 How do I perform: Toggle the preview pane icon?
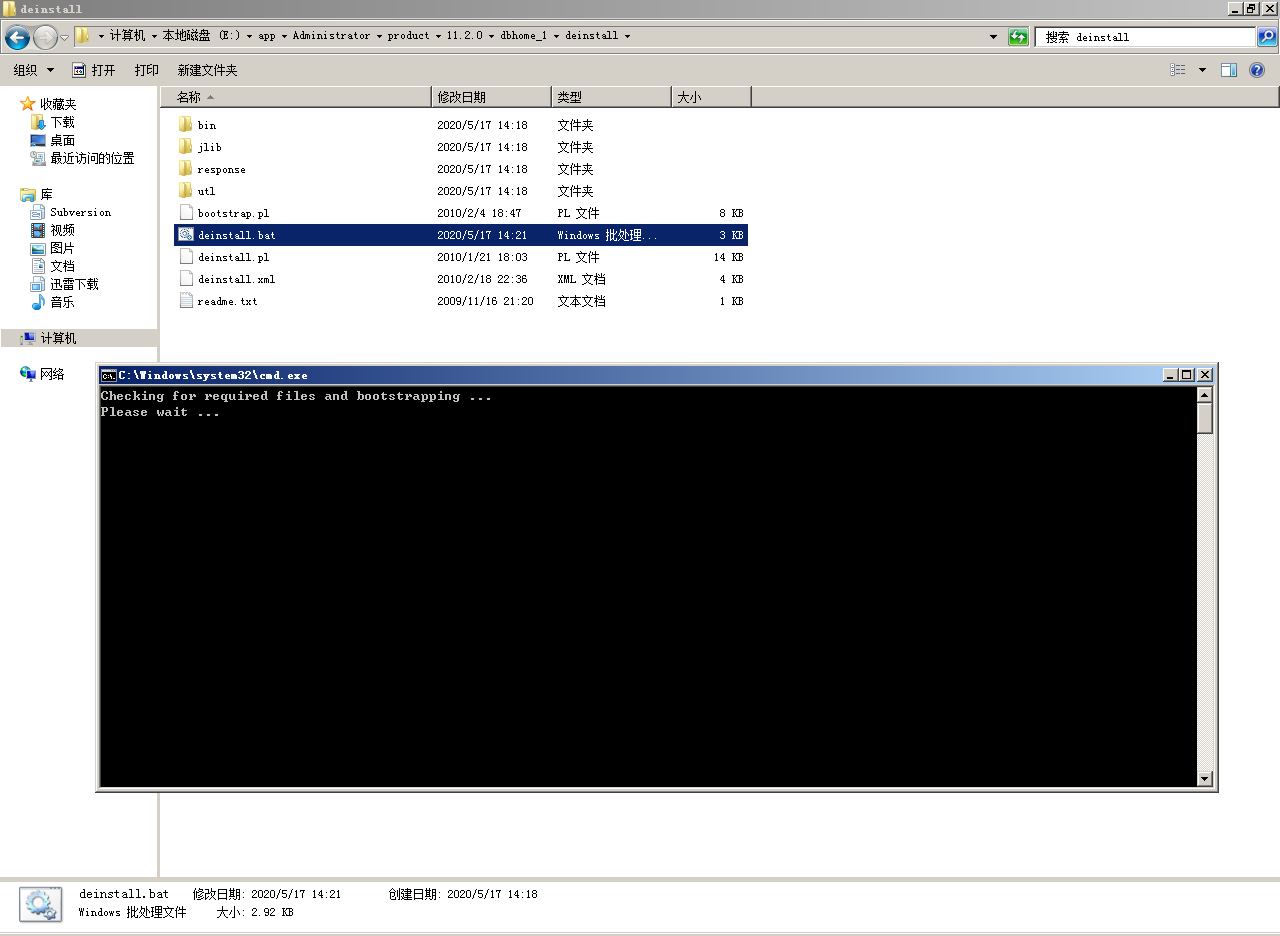coord(1229,70)
